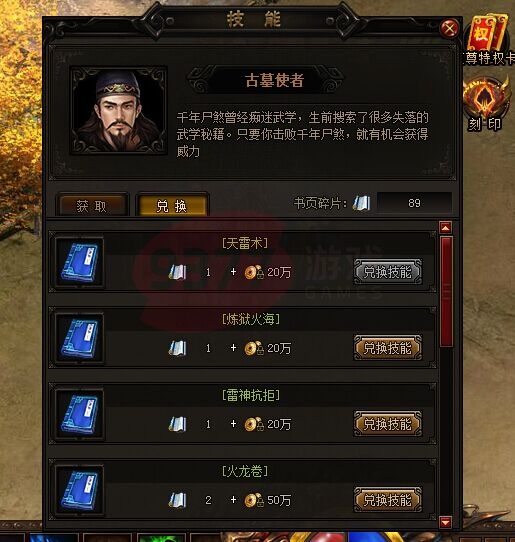Click the red scrollbar thumb

446,291
